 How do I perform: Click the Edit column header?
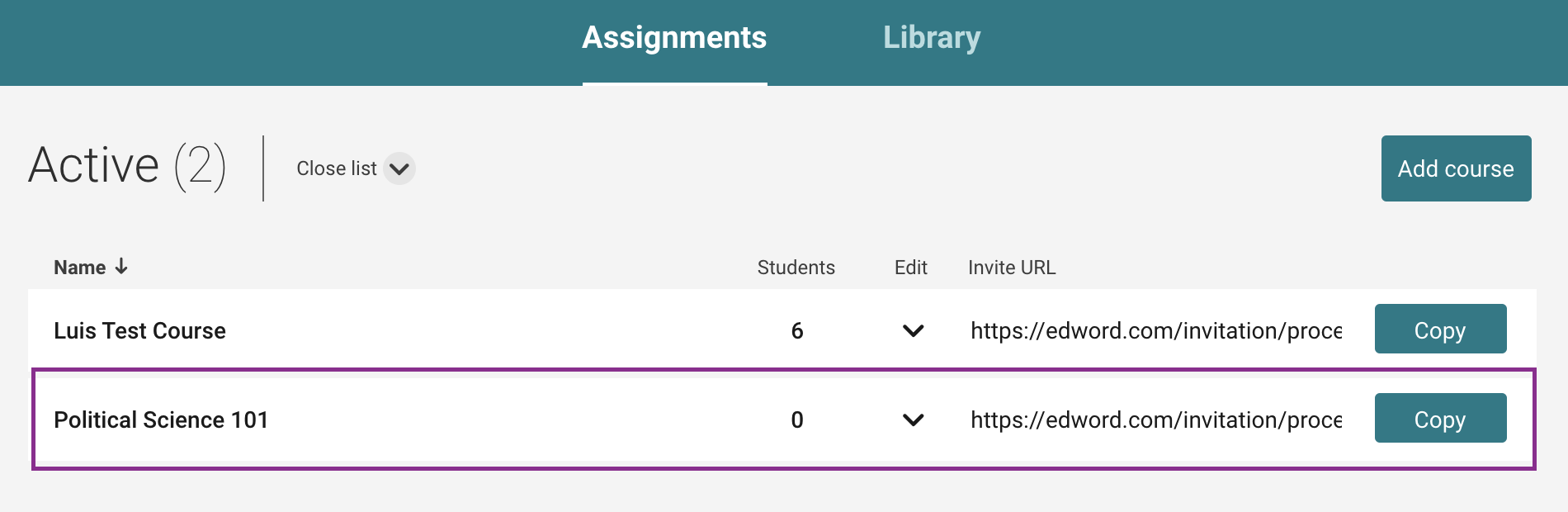[x=910, y=268]
